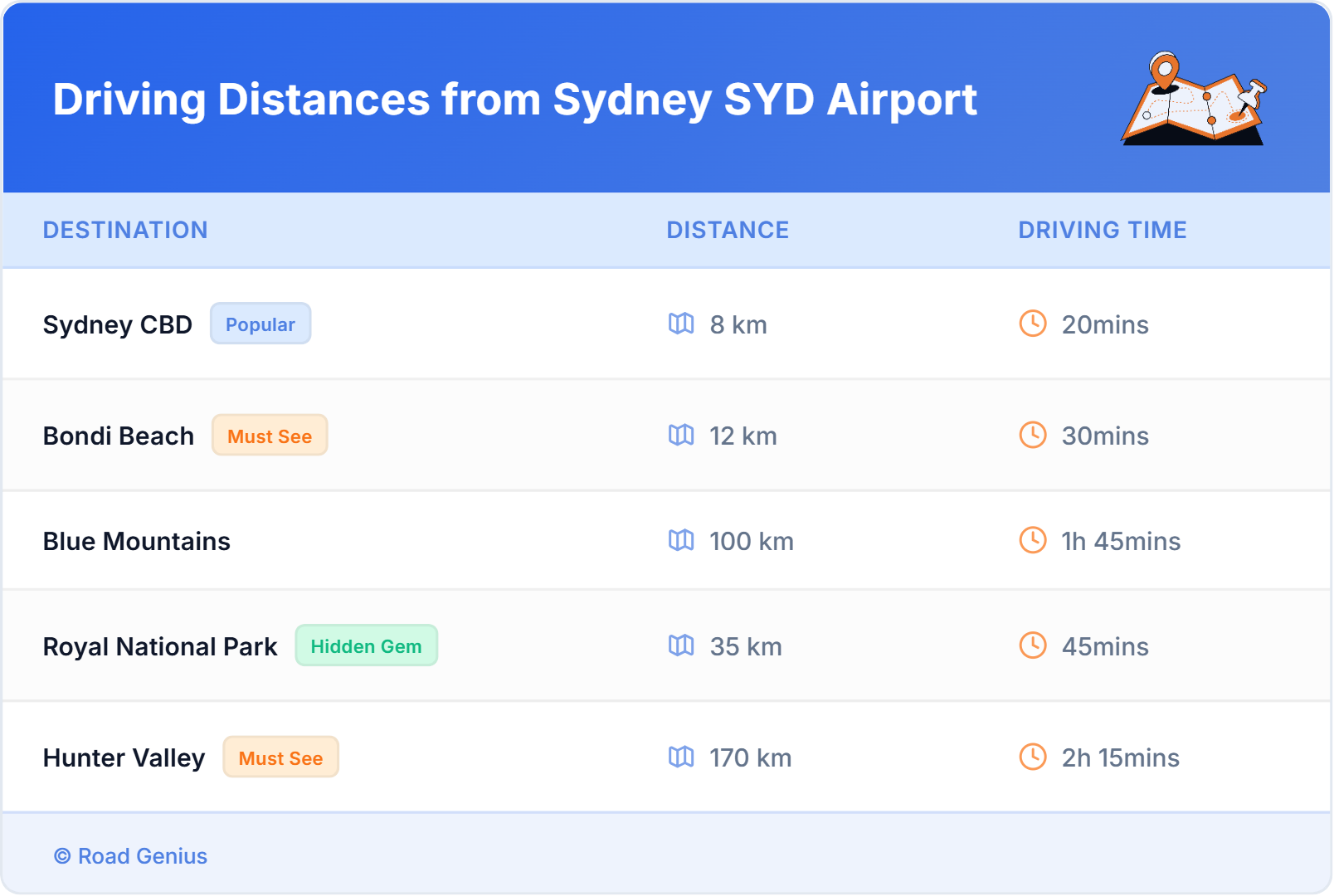
Task: Click the map icon beside 12 km
Action: 681,435
